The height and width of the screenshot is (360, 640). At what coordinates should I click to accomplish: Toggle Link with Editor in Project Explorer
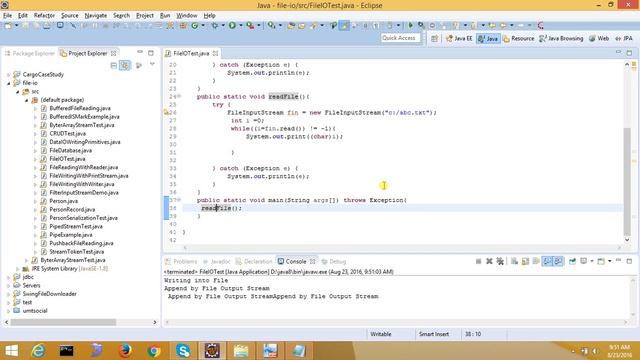[x=124, y=65]
